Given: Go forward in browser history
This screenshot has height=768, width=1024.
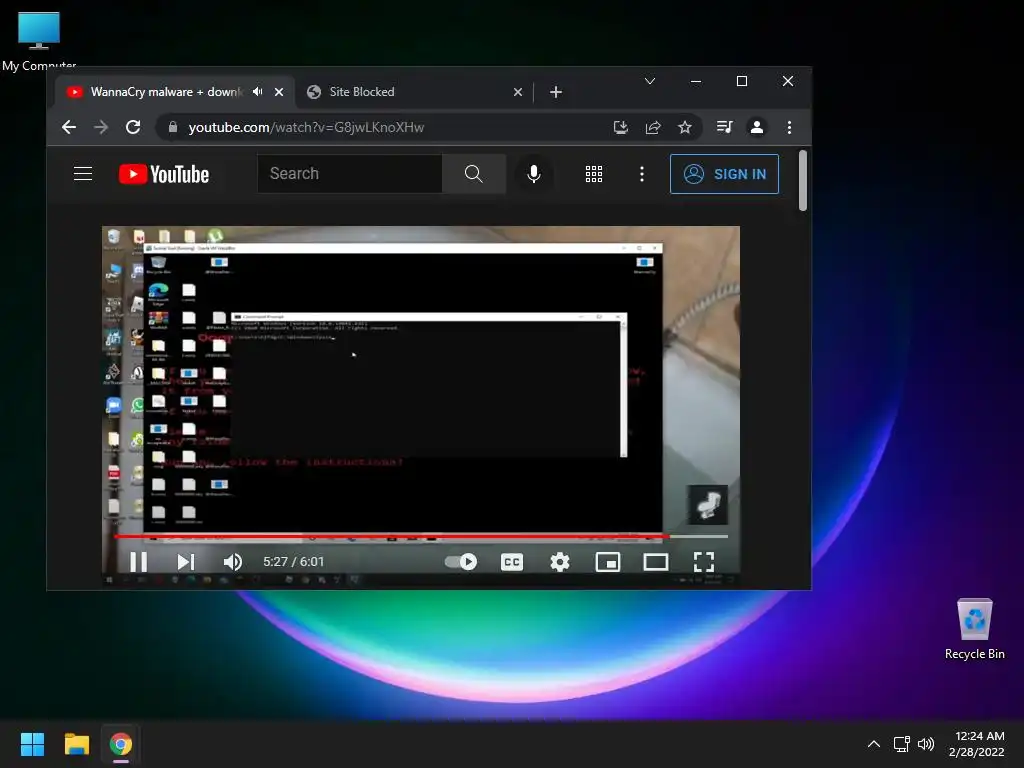Looking at the screenshot, I should tap(101, 127).
